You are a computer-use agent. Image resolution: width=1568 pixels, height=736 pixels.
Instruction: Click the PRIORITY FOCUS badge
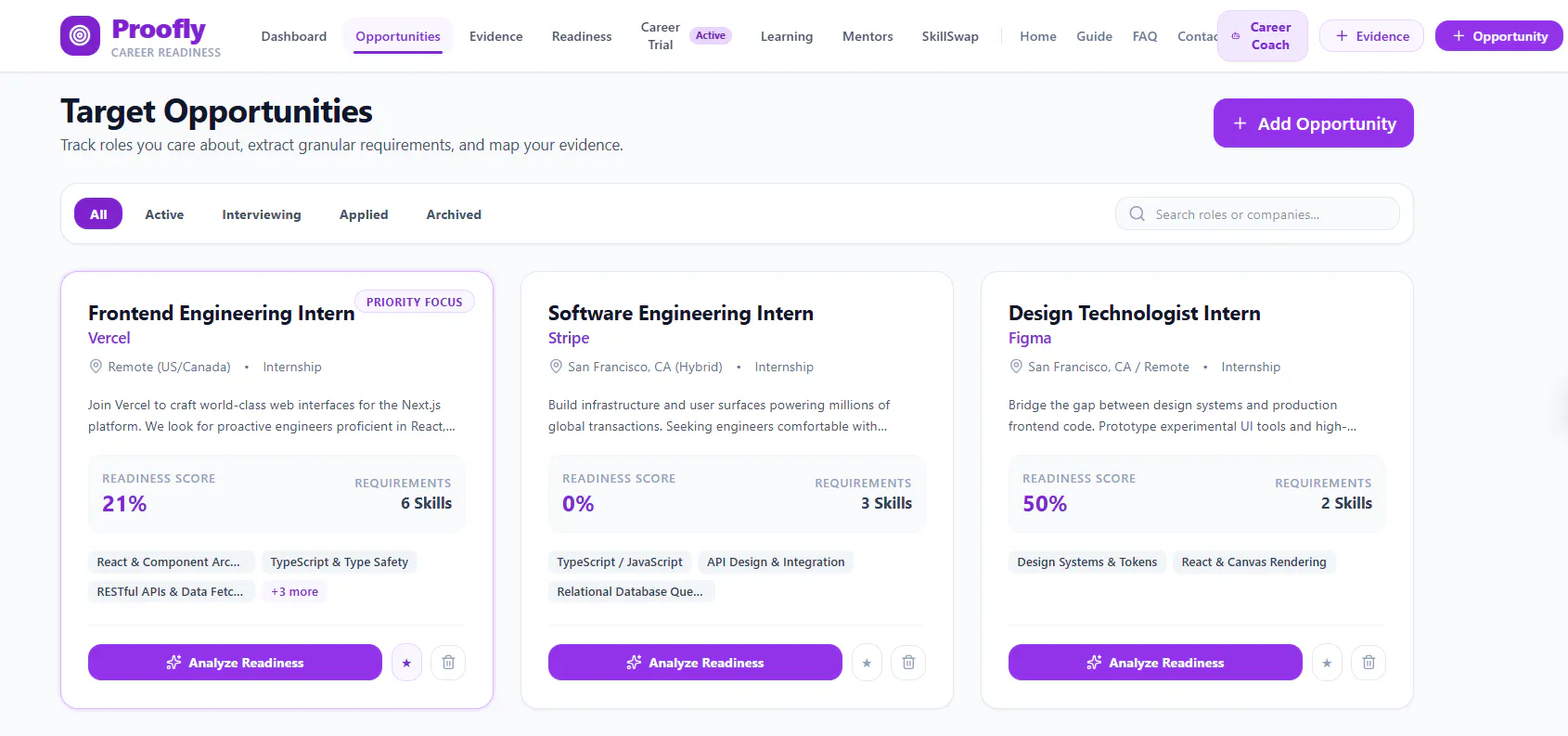414,302
